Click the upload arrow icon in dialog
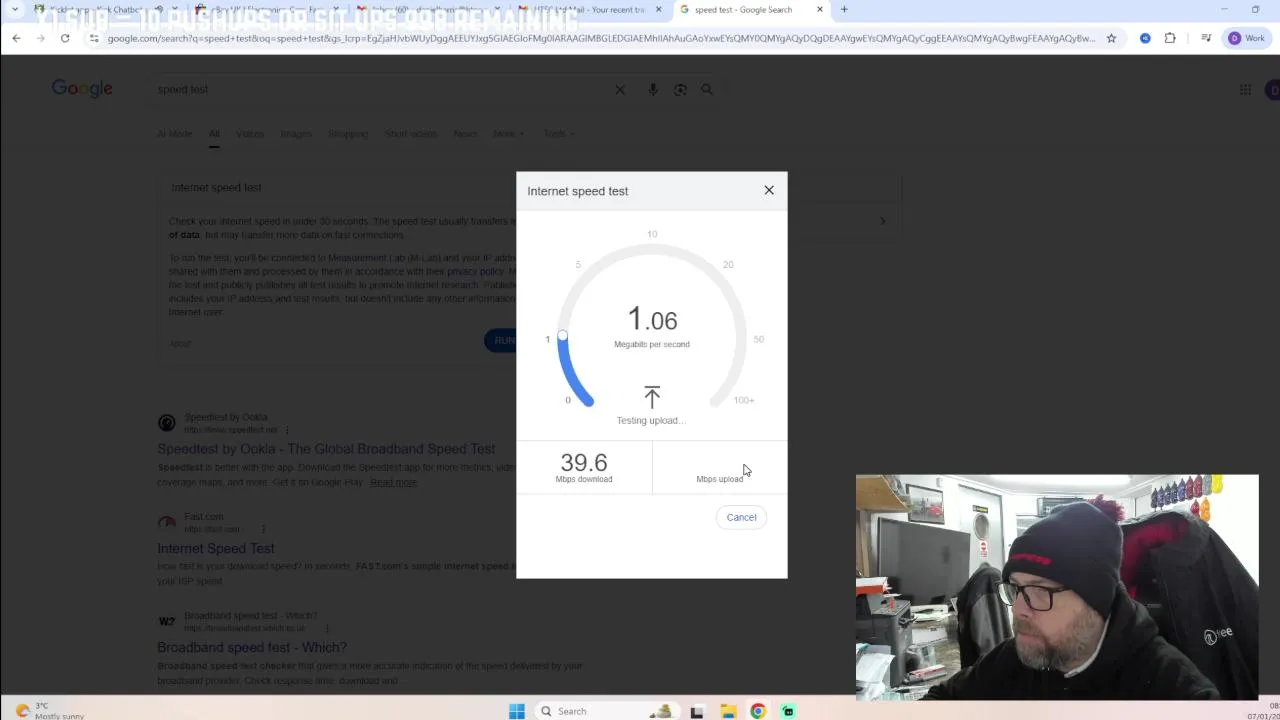 [652, 397]
